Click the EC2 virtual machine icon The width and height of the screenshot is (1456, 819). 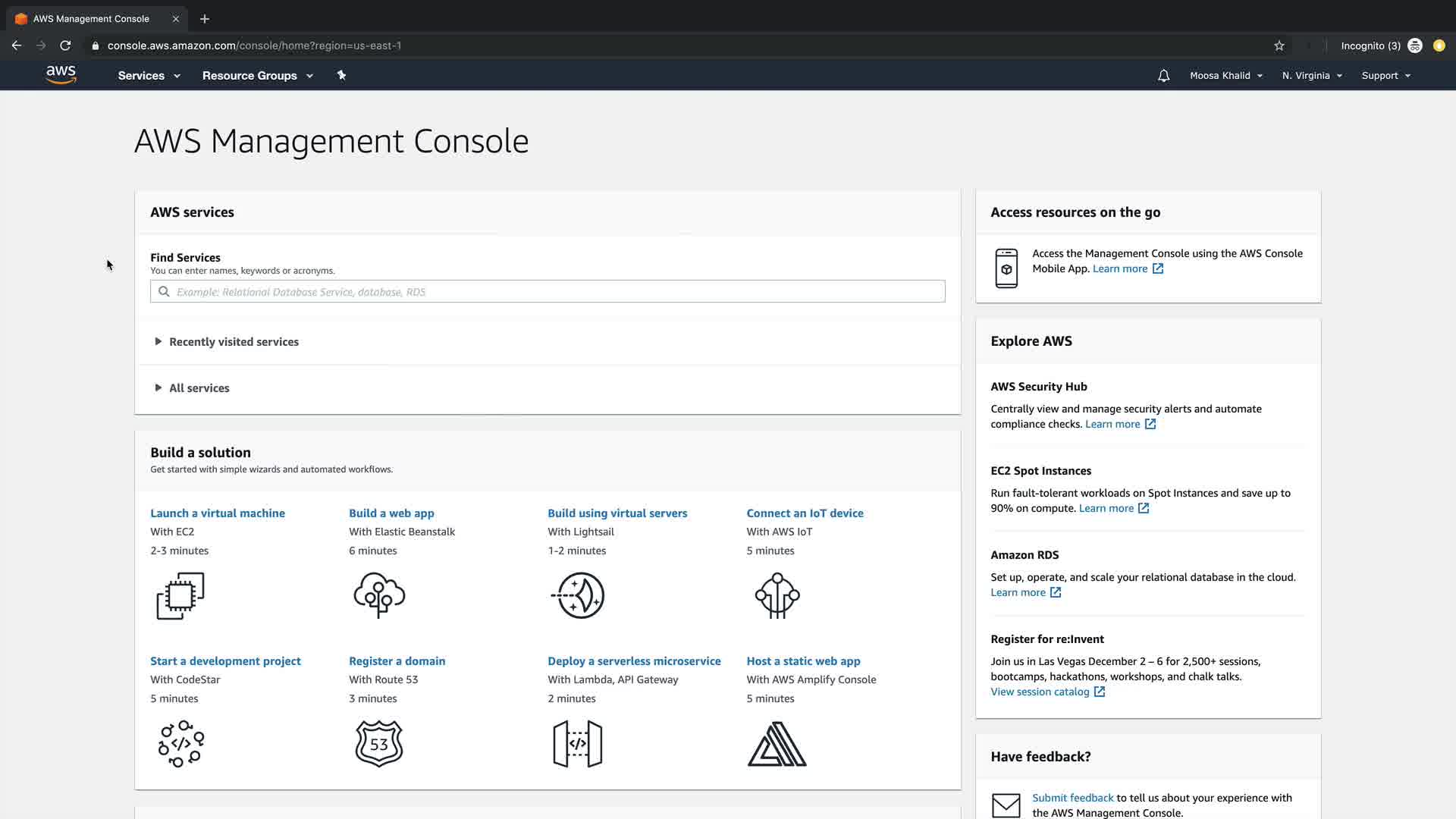(180, 596)
